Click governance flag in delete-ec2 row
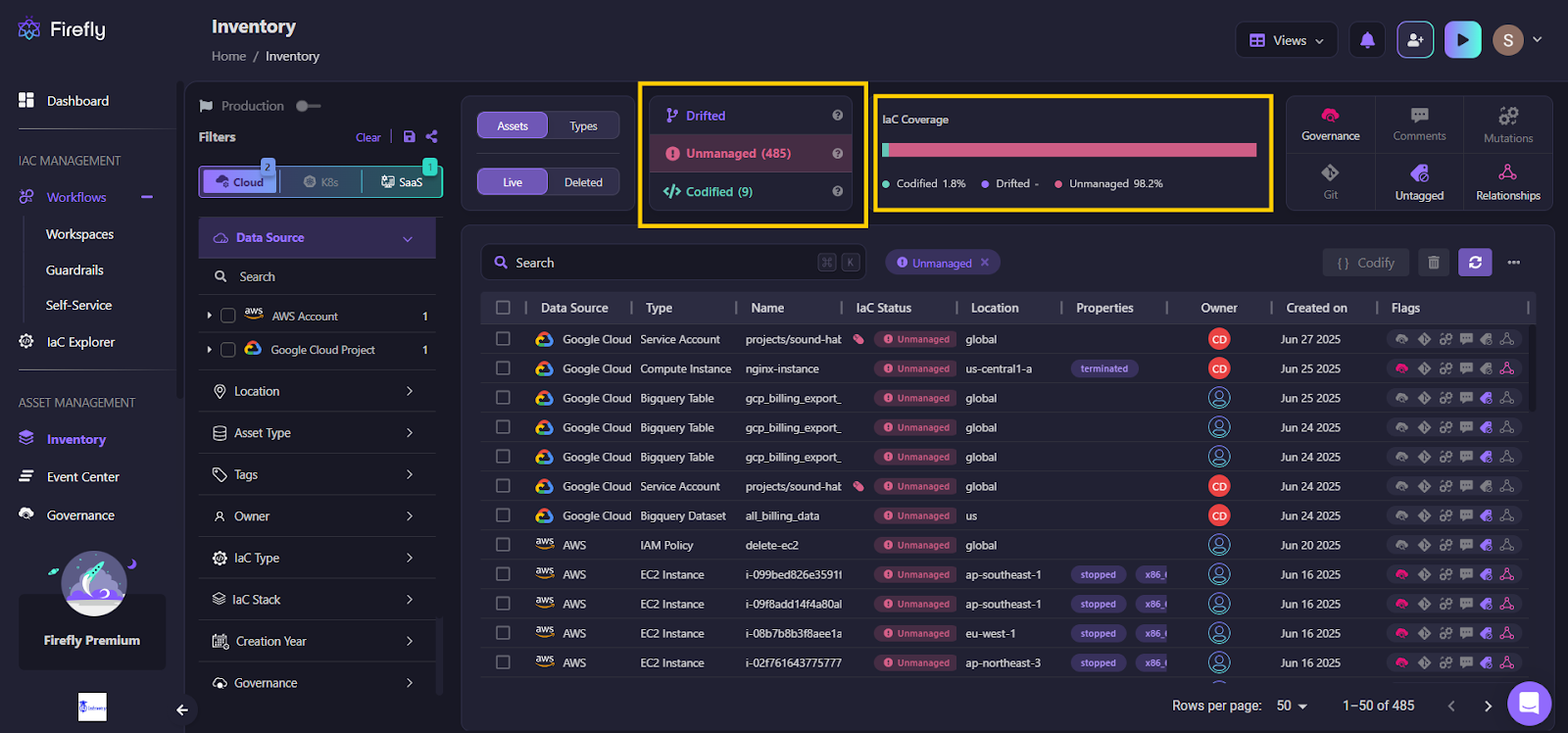Screen dimensions: 1568x733 1401,545
